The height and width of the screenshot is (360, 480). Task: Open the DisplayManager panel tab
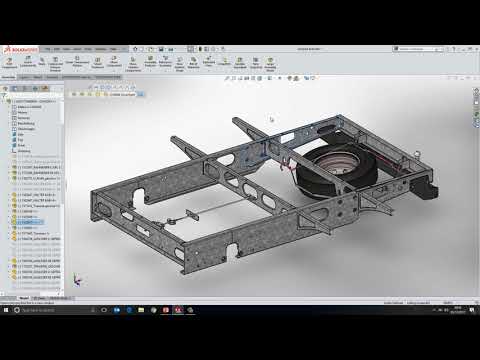tap(45, 88)
